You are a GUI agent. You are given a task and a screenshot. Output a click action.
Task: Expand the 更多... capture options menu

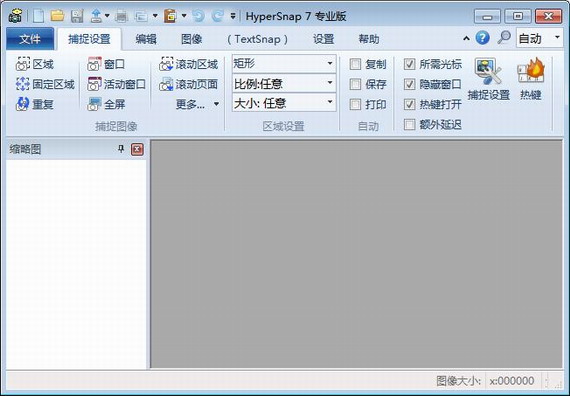[197, 105]
